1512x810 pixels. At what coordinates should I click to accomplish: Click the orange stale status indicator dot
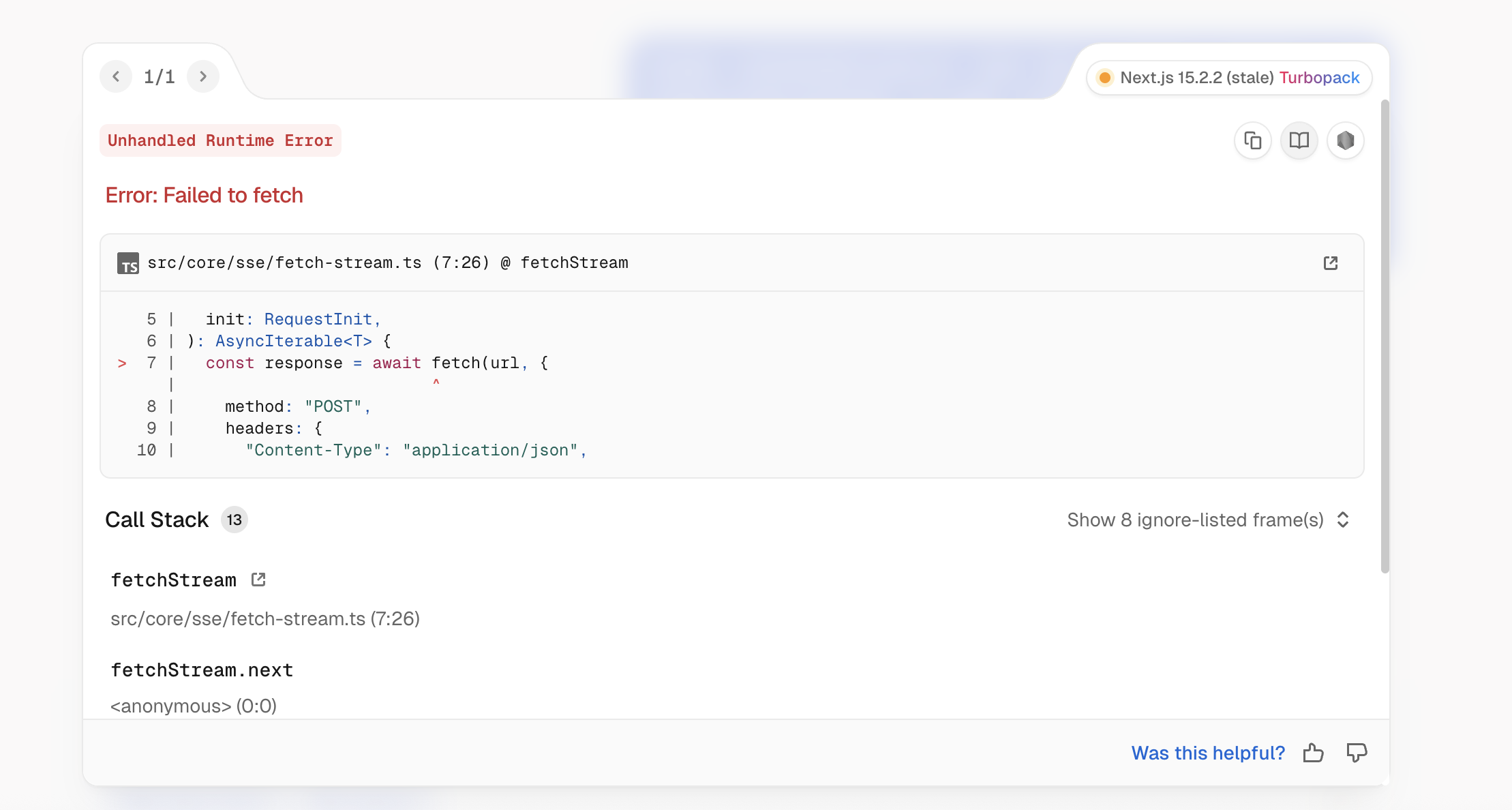[x=1105, y=78]
